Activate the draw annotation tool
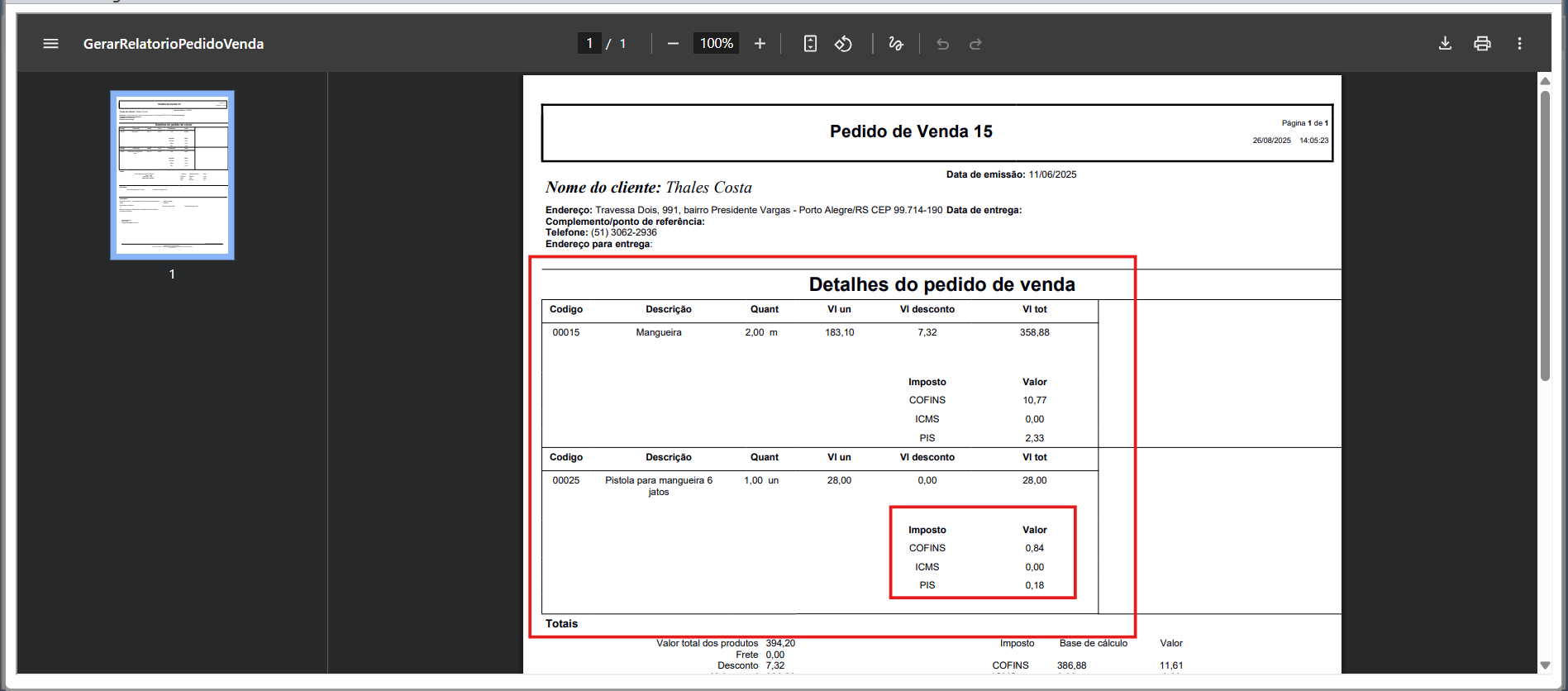The height and width of the screenshot is (691, 1568). [896, 44]
